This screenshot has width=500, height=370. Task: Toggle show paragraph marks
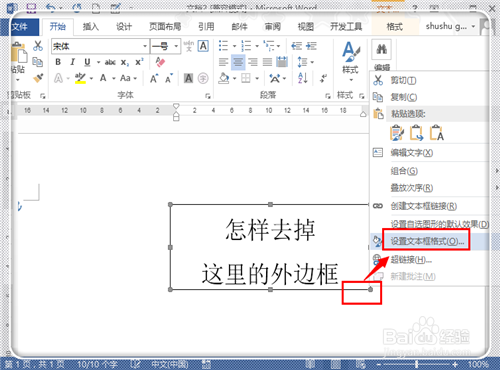pyautogui.click(x=323, y=79)
